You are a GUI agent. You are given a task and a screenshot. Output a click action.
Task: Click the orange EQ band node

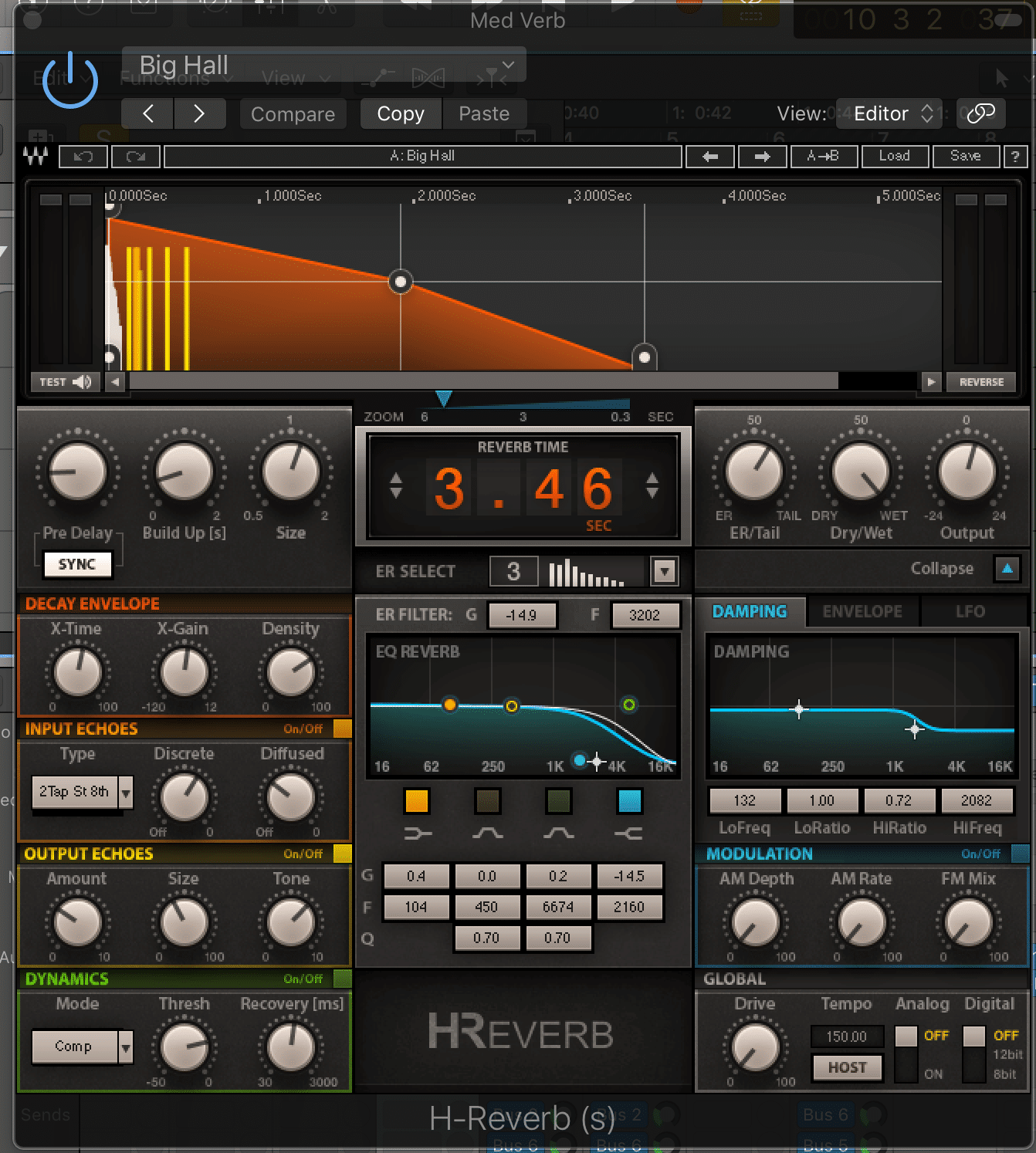pyautogui.click(x=450, y=705)
